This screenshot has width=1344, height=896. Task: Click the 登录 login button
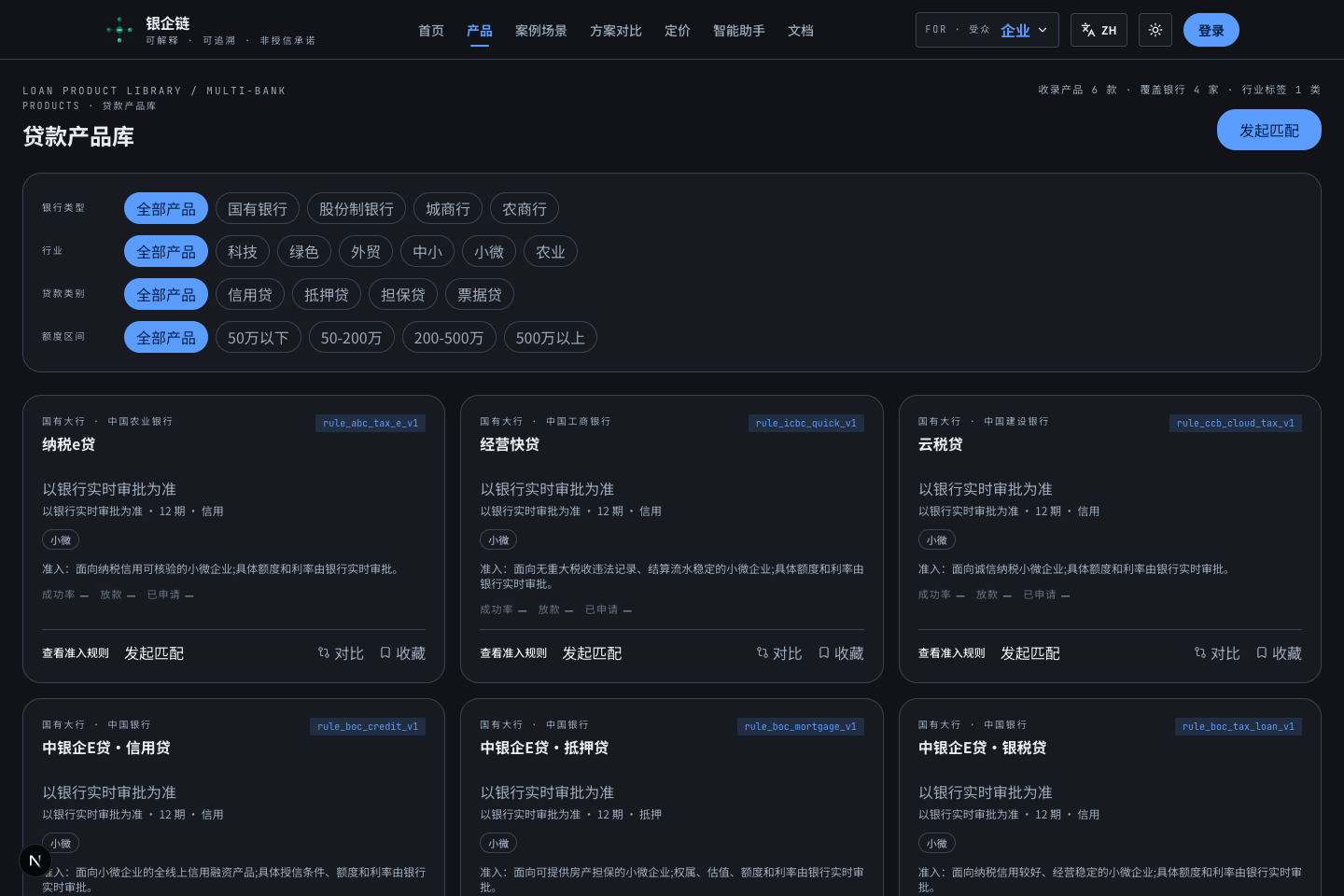1211,30
